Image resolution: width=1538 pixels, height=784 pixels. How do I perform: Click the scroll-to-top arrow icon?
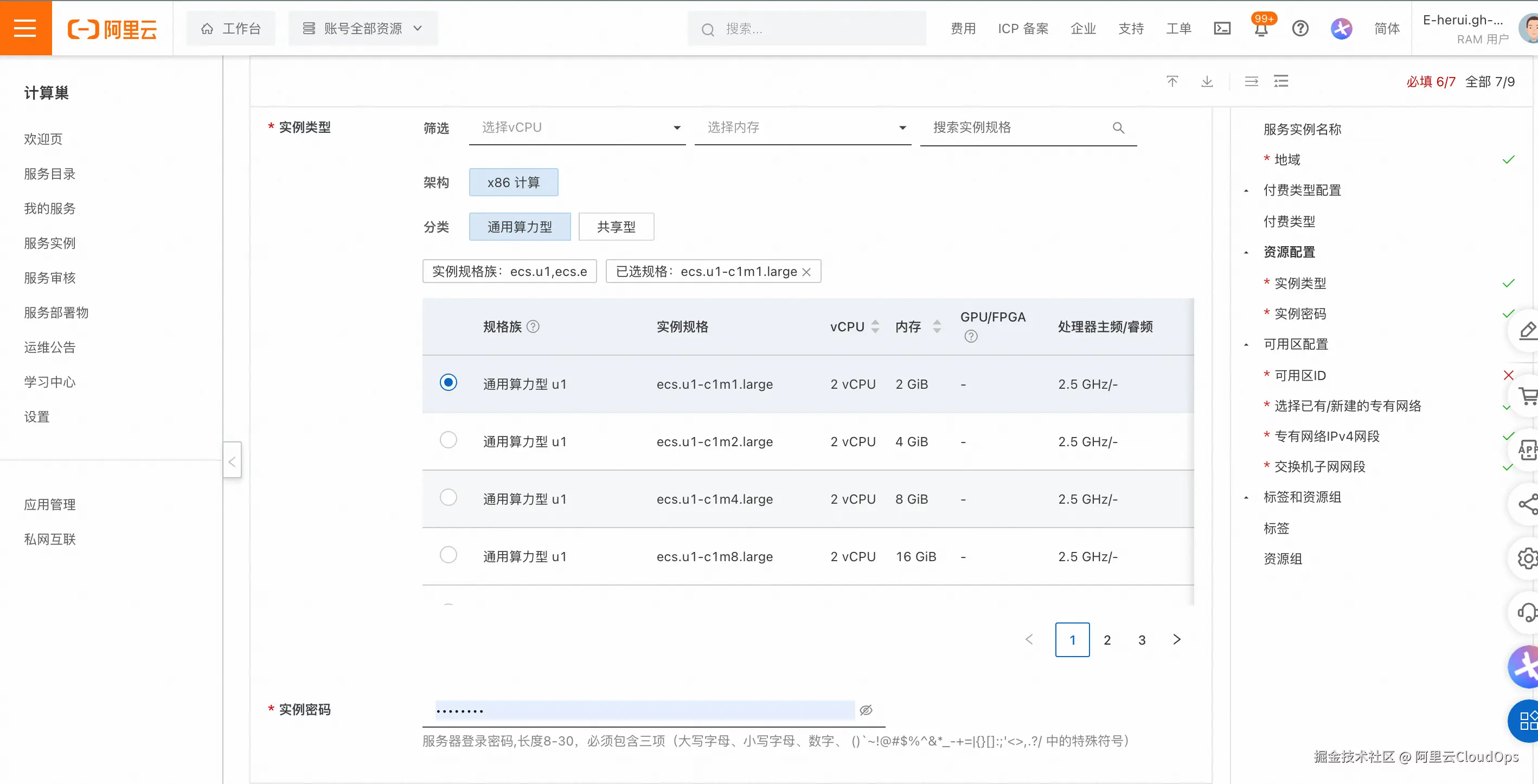[x=1172, y=81]
